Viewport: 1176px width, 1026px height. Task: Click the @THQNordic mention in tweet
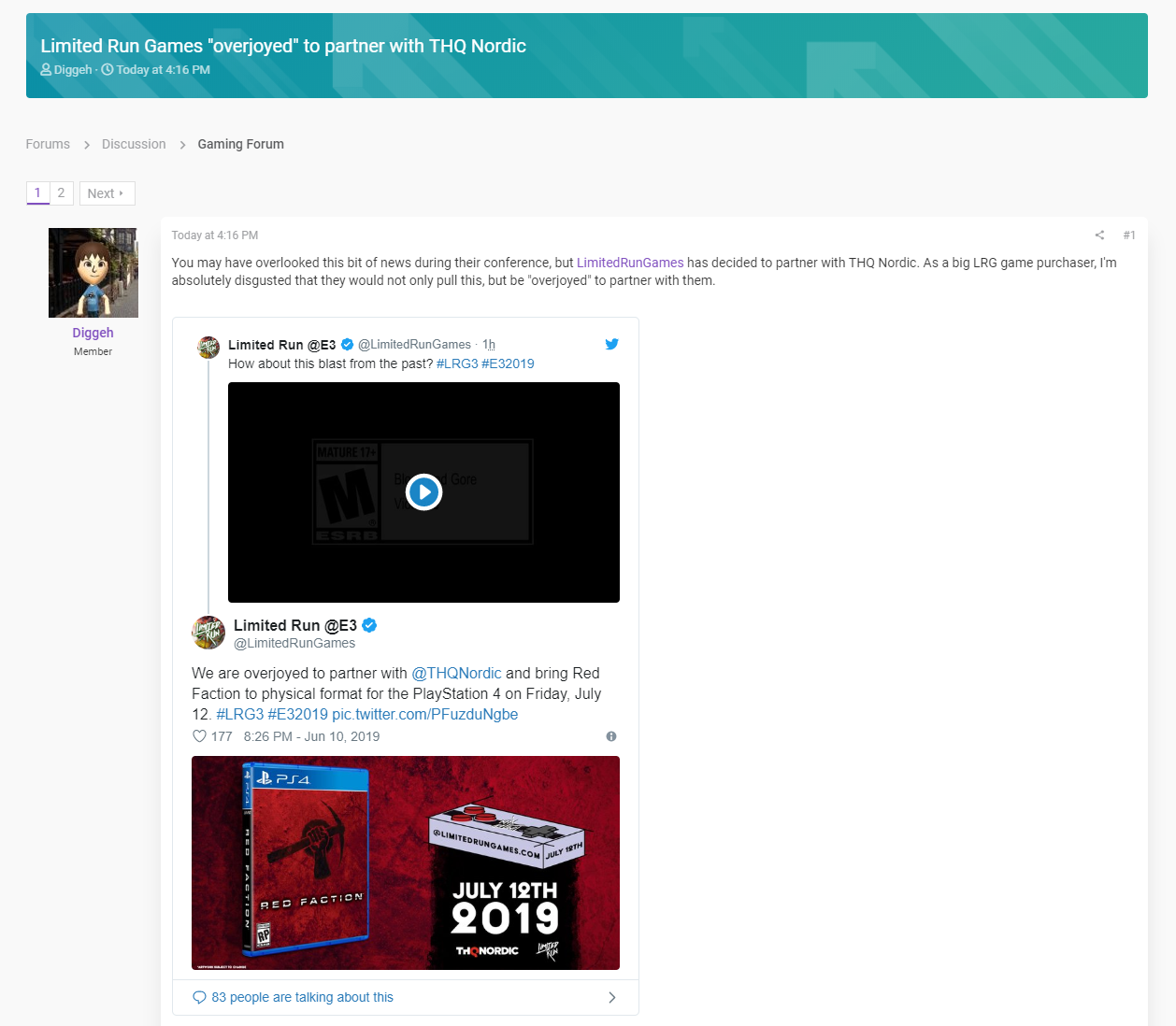coord(456,673)
